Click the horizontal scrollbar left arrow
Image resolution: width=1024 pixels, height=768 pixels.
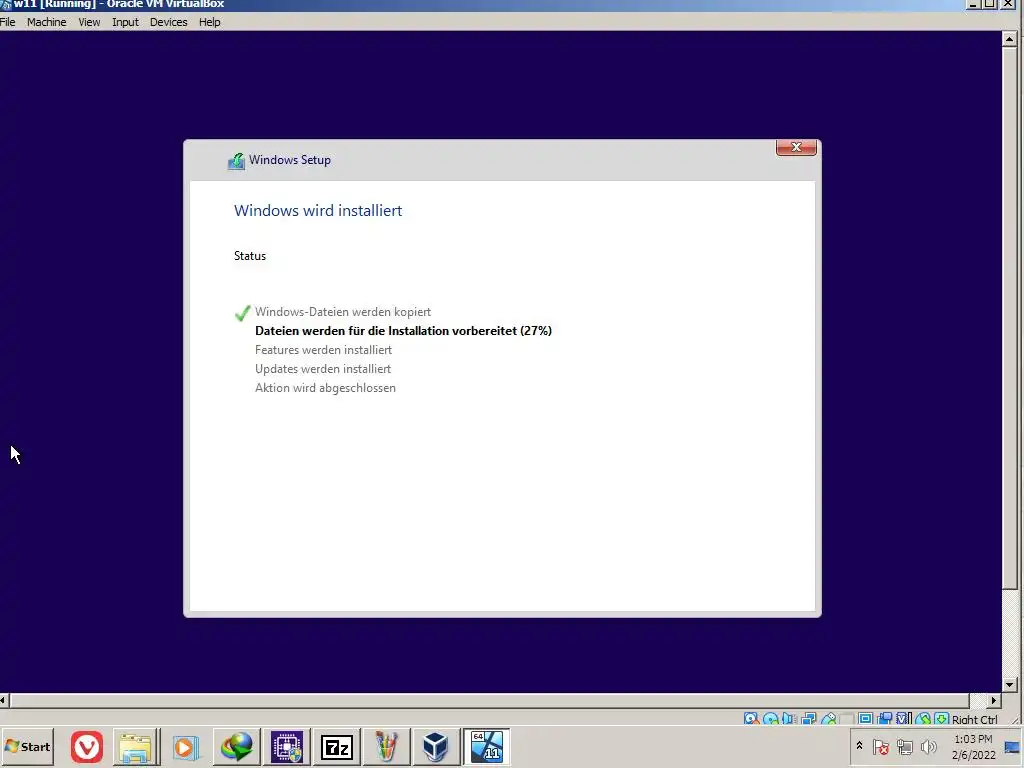tap(4, 700)
